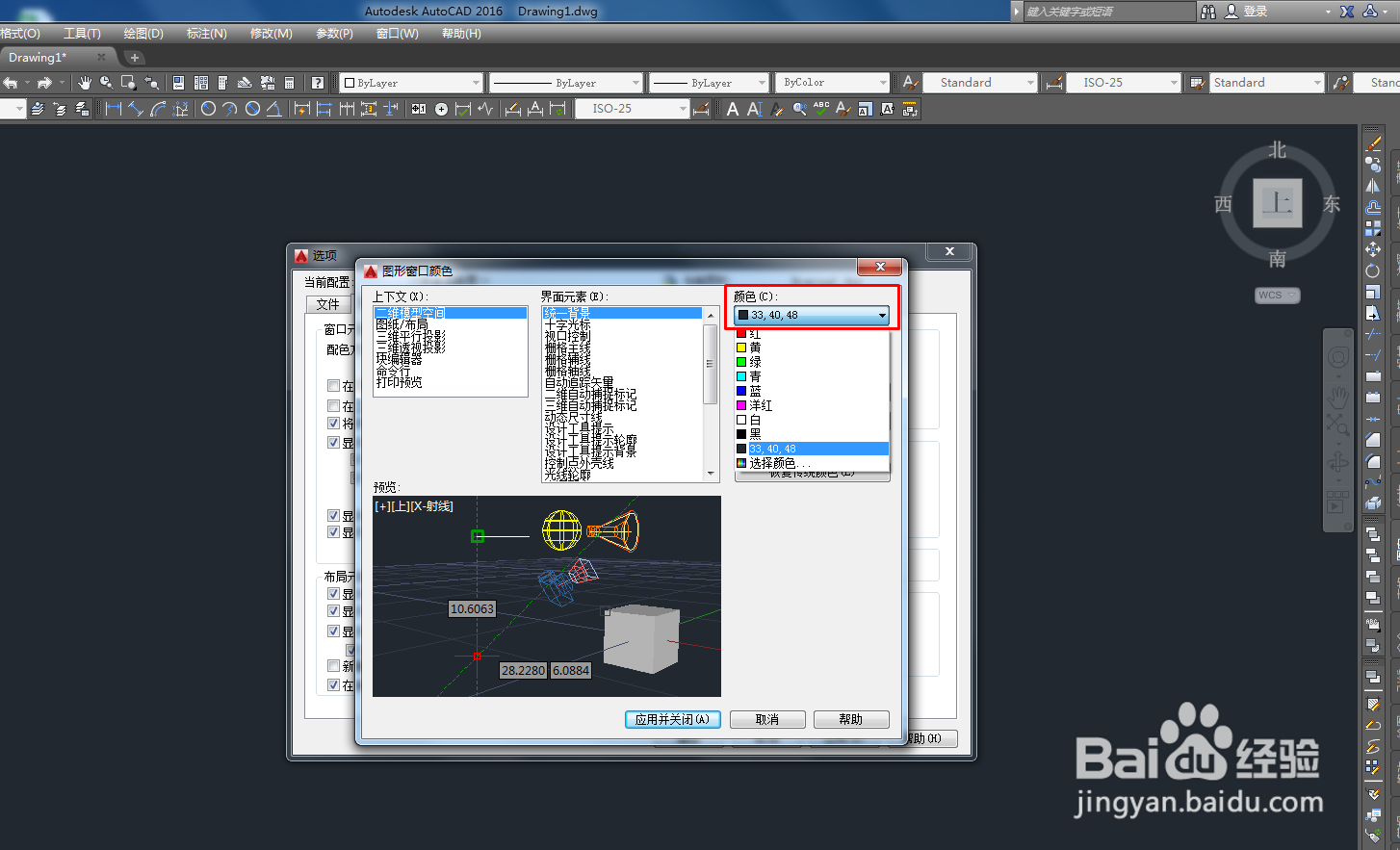Click the new drawing tab plus button
This screenshot has height=850, width=1400.
[x=135, y=58]
